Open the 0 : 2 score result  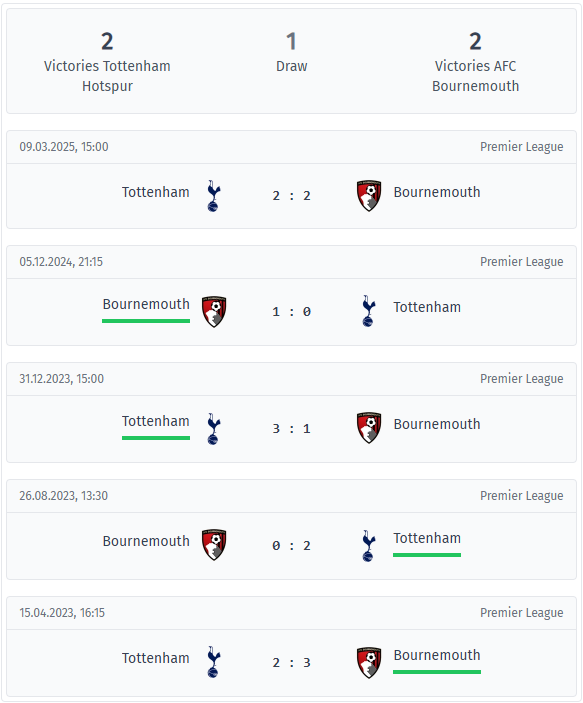(x=292, y=546)
